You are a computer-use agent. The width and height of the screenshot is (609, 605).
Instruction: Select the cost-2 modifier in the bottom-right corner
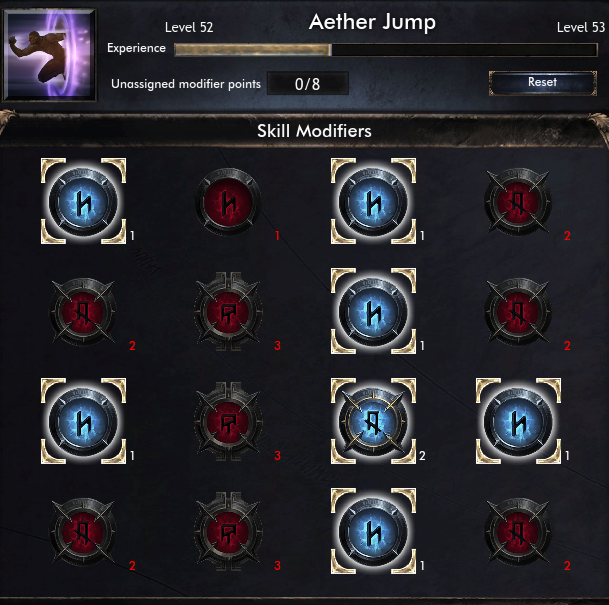coord(518,531)
